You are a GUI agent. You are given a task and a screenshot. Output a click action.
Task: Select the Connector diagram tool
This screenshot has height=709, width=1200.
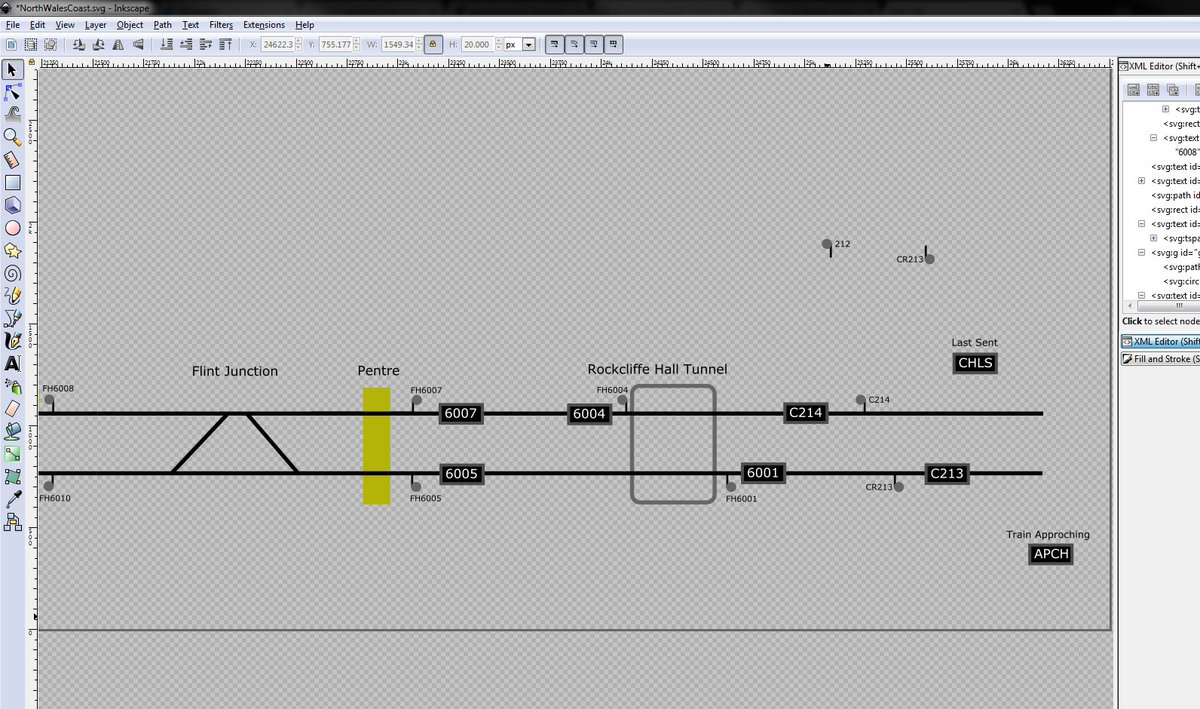(x=13, y=521)
